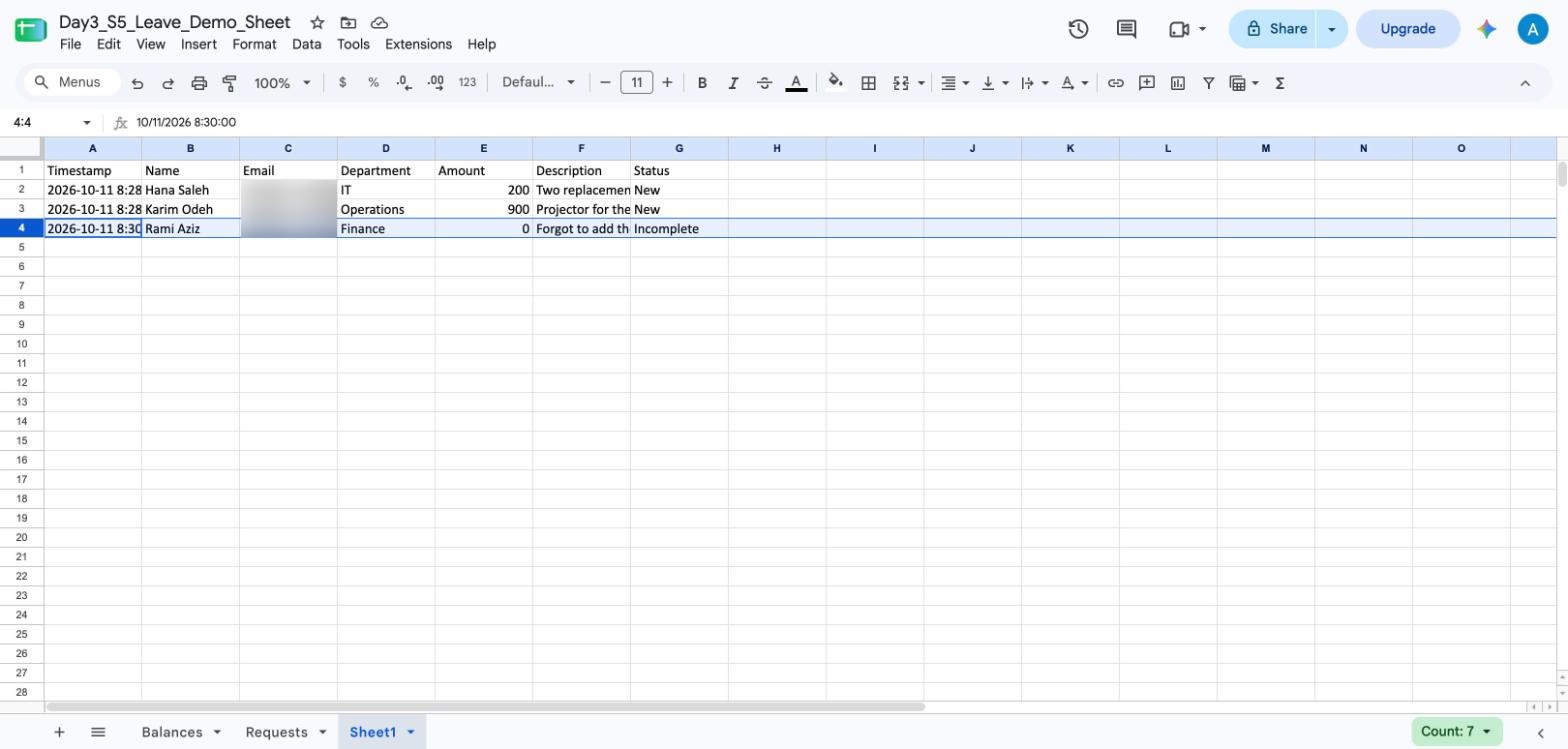Switch to the Balances sheet tab
This screenshot has height=749, width=1568.
coord(181,732)
